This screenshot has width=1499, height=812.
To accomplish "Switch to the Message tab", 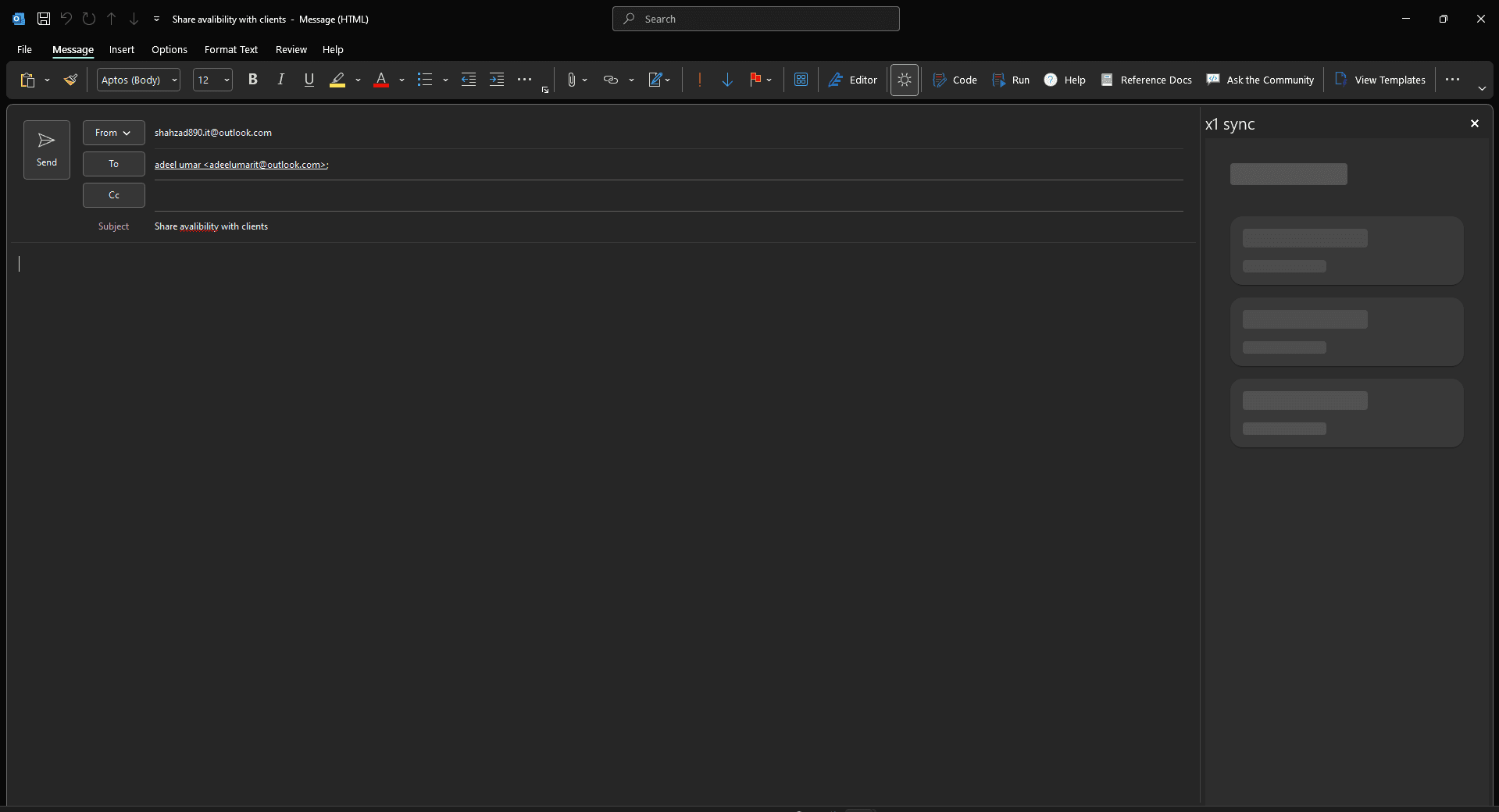I will coord(73,49).
